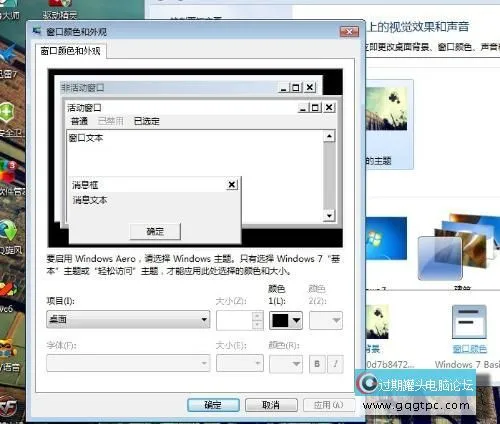Increase 大小(Z) with the spinner up arrow
Viewport: 500px width, 424px height.
click(x=258, y=316)
